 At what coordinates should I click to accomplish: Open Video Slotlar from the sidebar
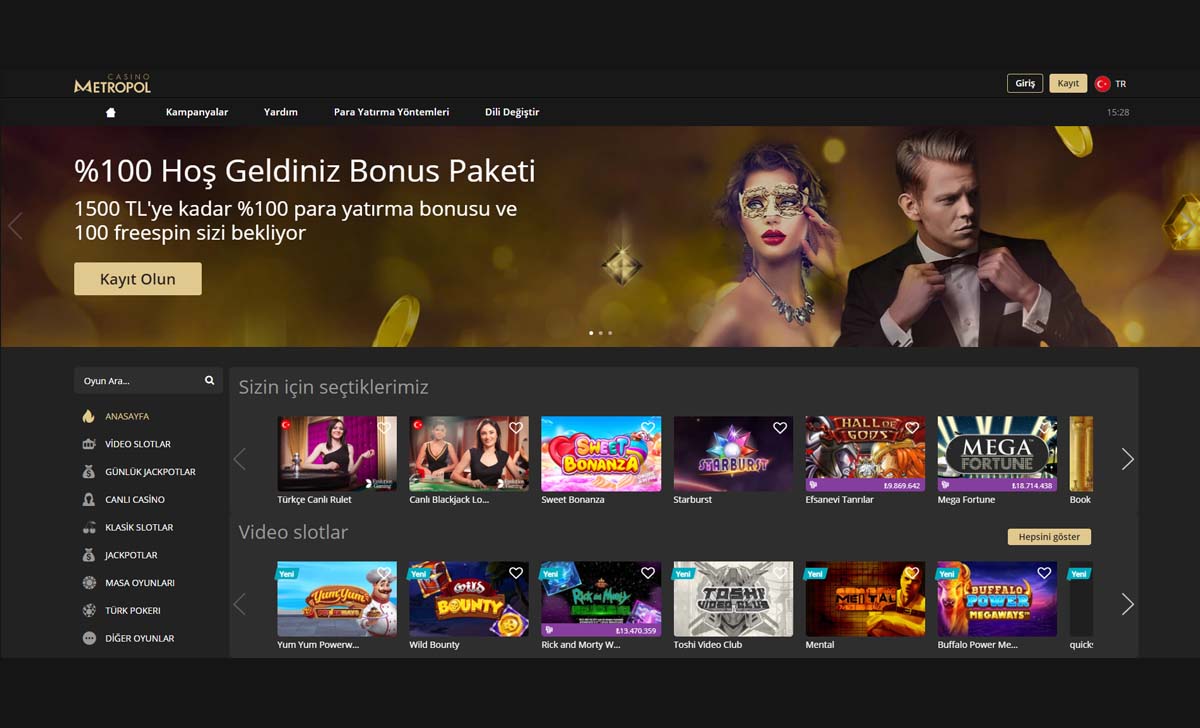pyautogui.click(x=138, y=444)
